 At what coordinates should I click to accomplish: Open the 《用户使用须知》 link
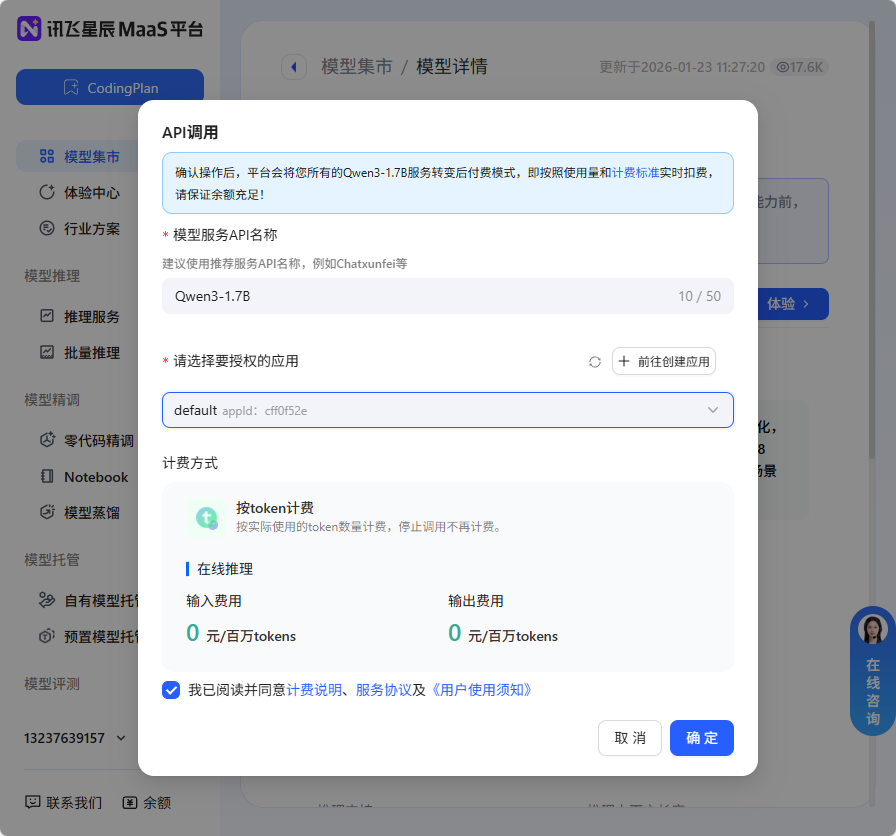click(480, 690)
